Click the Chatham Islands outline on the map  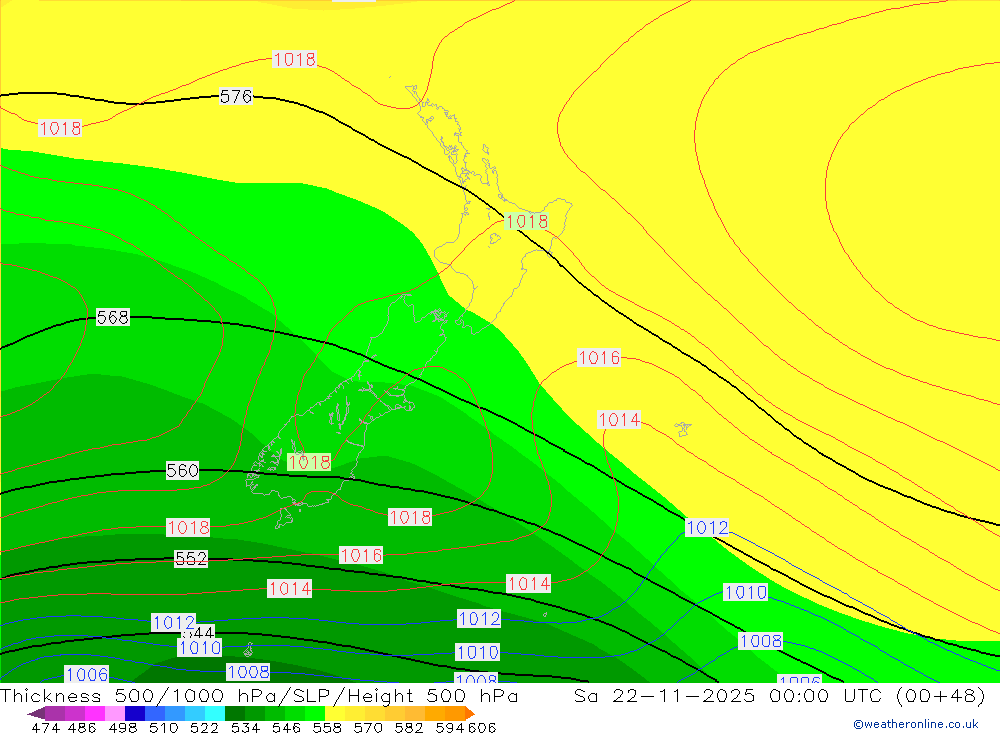click(x=683, y=428)
